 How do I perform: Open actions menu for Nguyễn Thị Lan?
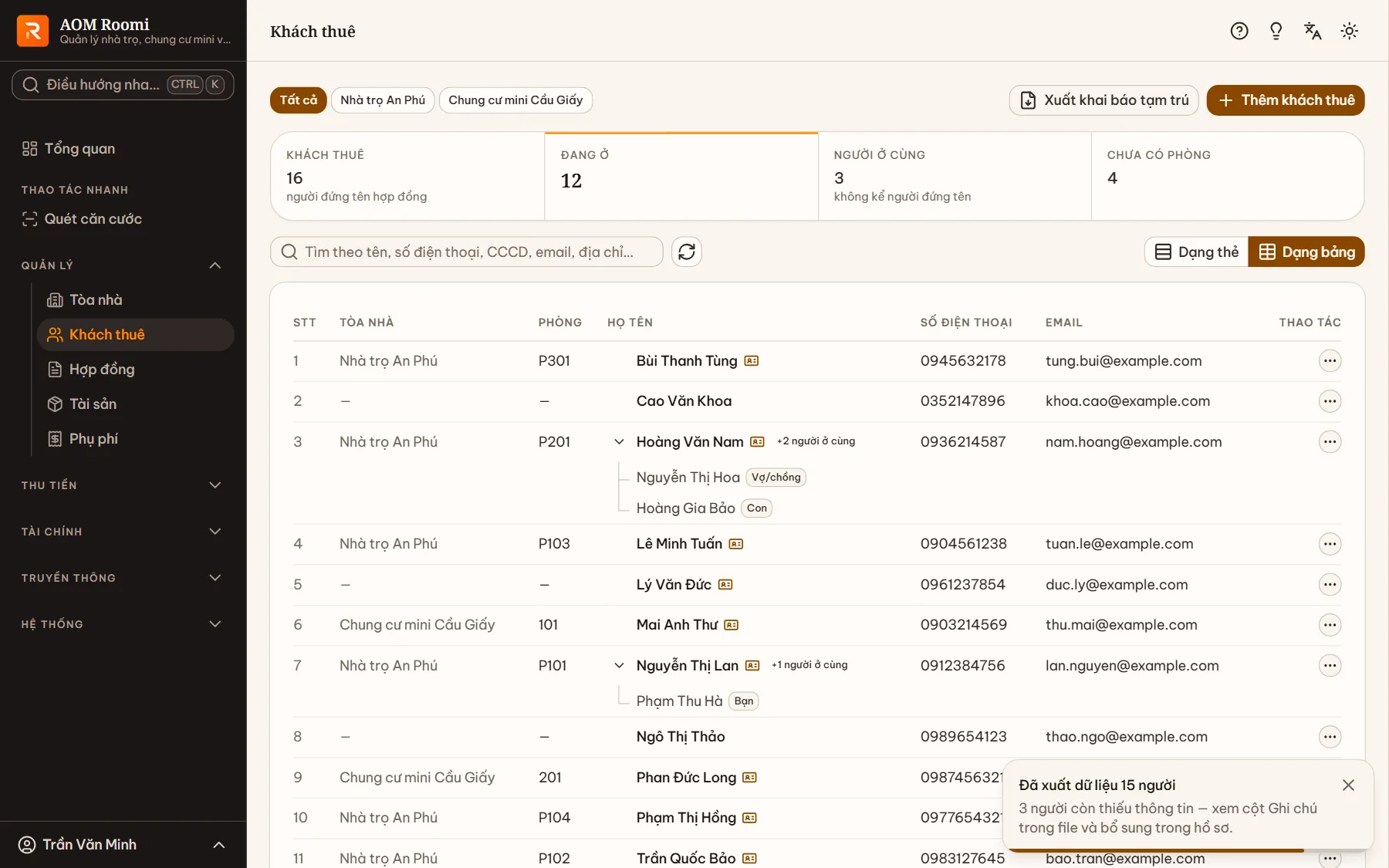1330,666
